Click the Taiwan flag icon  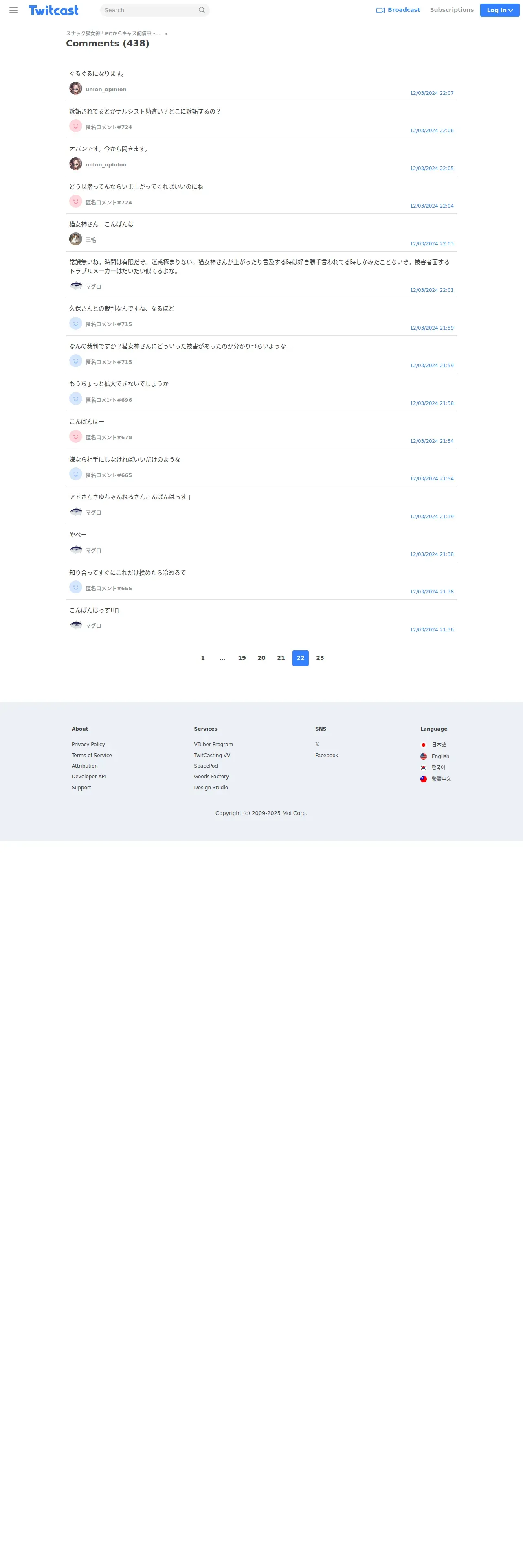[x=424, y=779]
